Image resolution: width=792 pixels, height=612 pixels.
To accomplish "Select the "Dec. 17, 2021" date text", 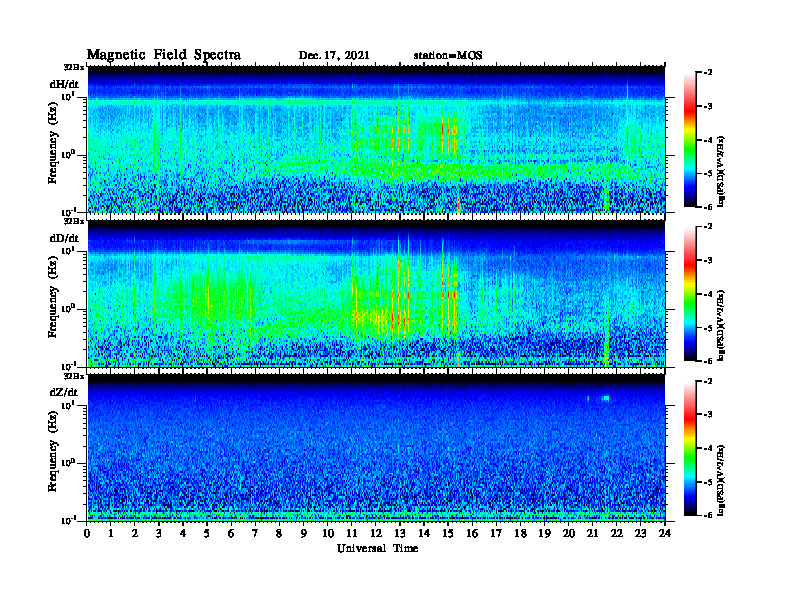I will tap(334, 56).
